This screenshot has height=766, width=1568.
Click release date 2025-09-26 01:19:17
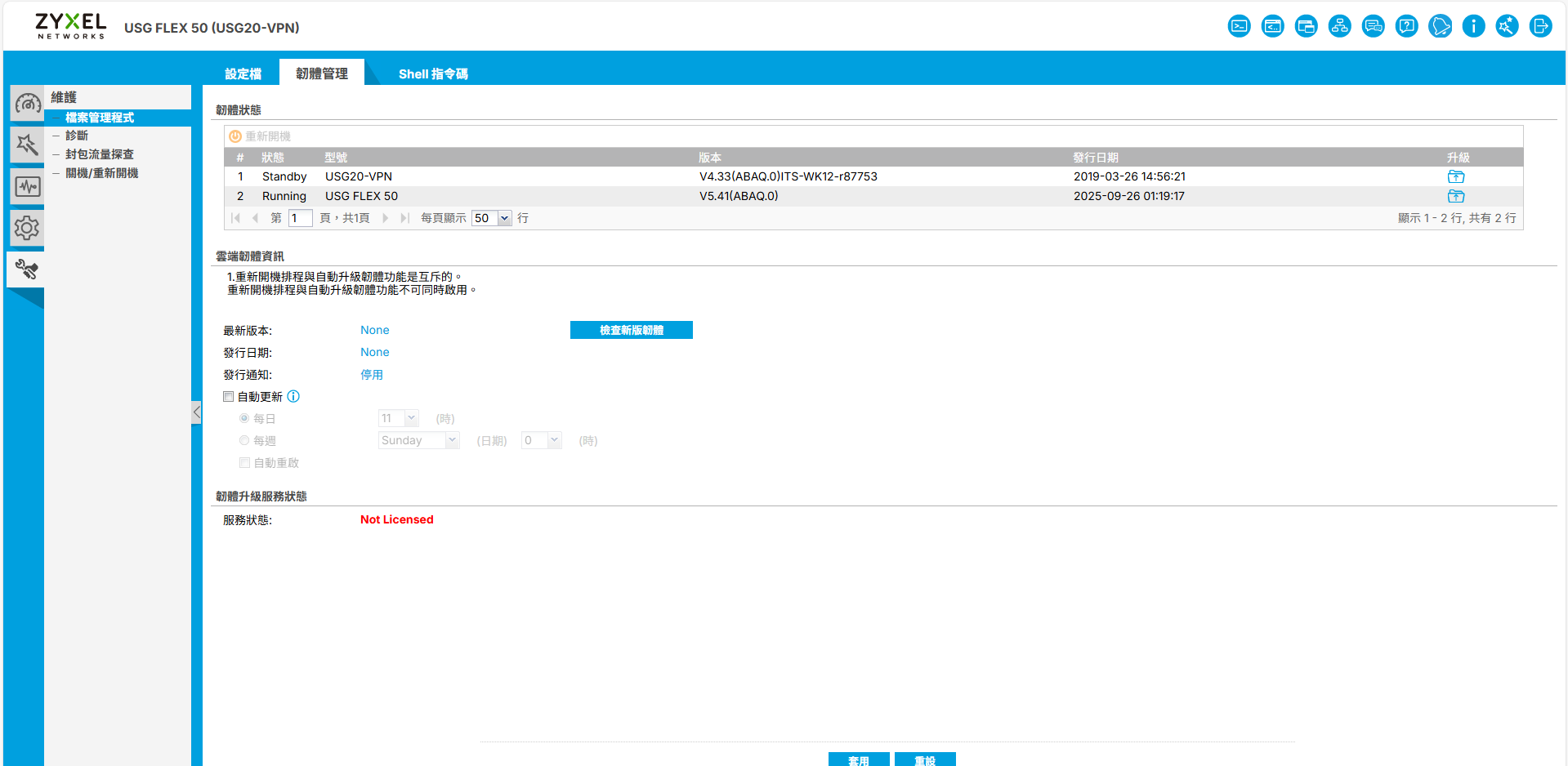coord(1129,196)
